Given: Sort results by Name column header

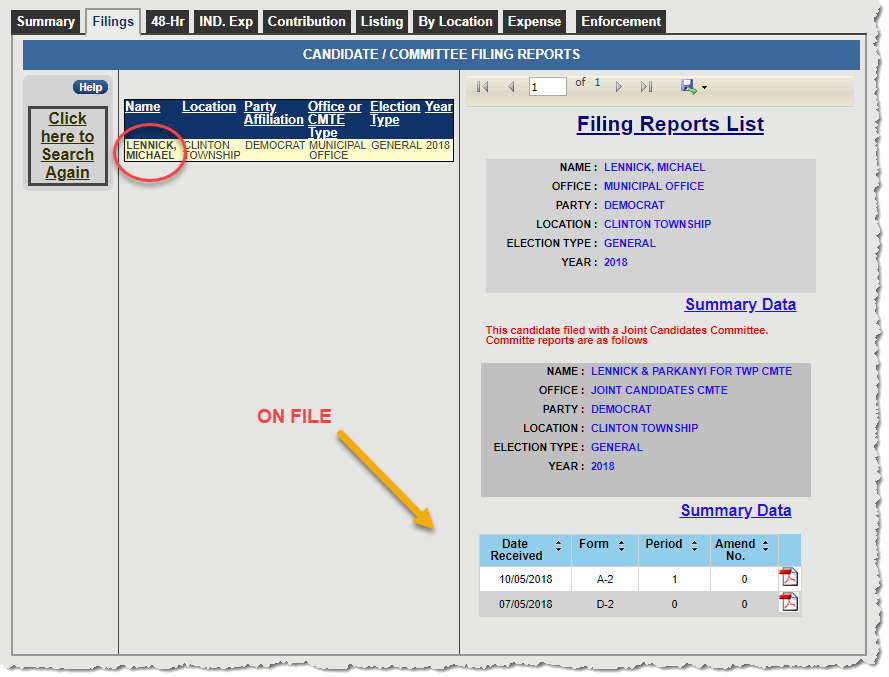Looking at the screenshot, I should (x=142, y=107).
